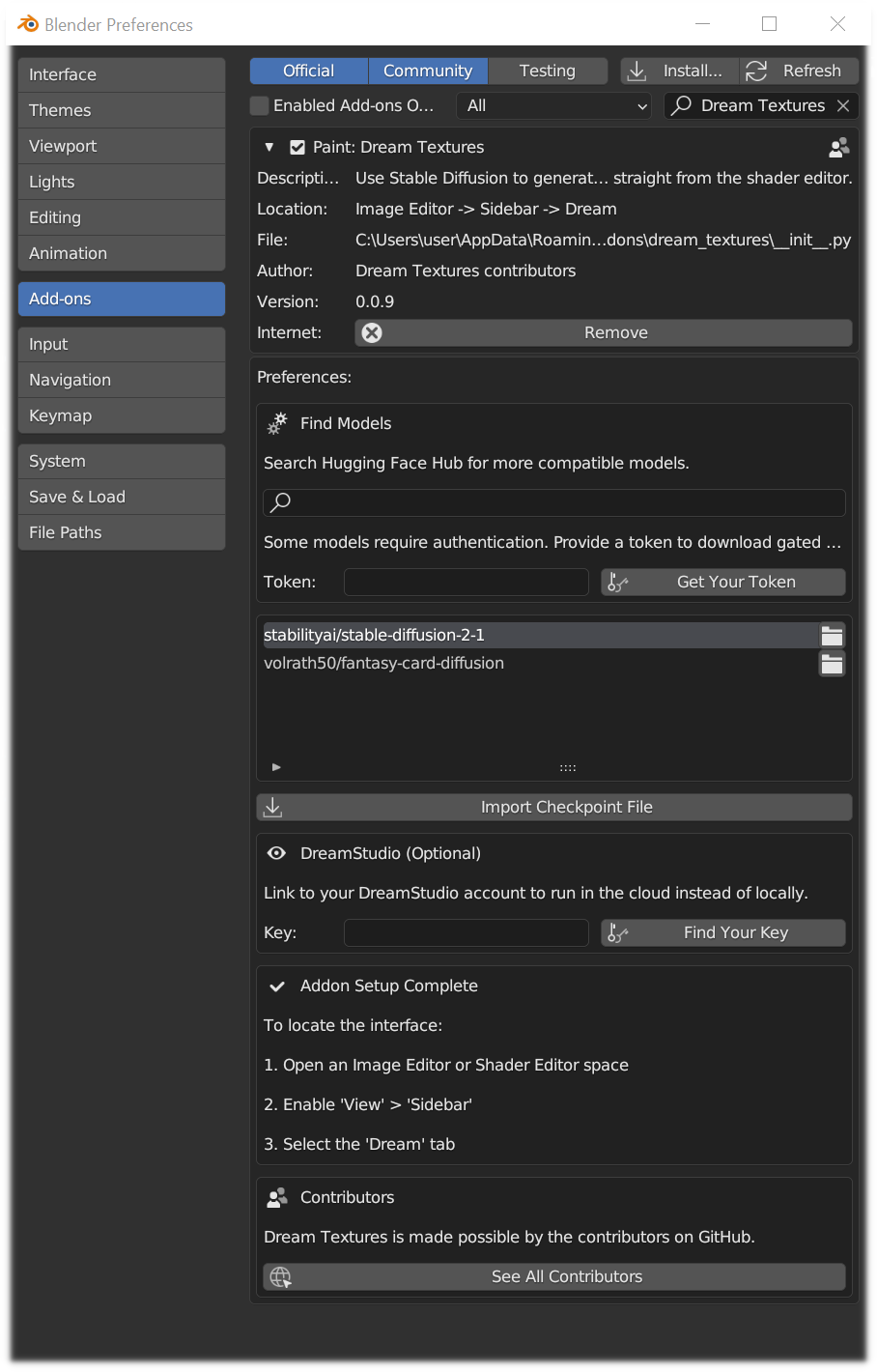Enable the Enabled Add-ons Only checkbox
Image resolution: width=877 pixels, height=1372 pixels.
[x=259, y=105]
